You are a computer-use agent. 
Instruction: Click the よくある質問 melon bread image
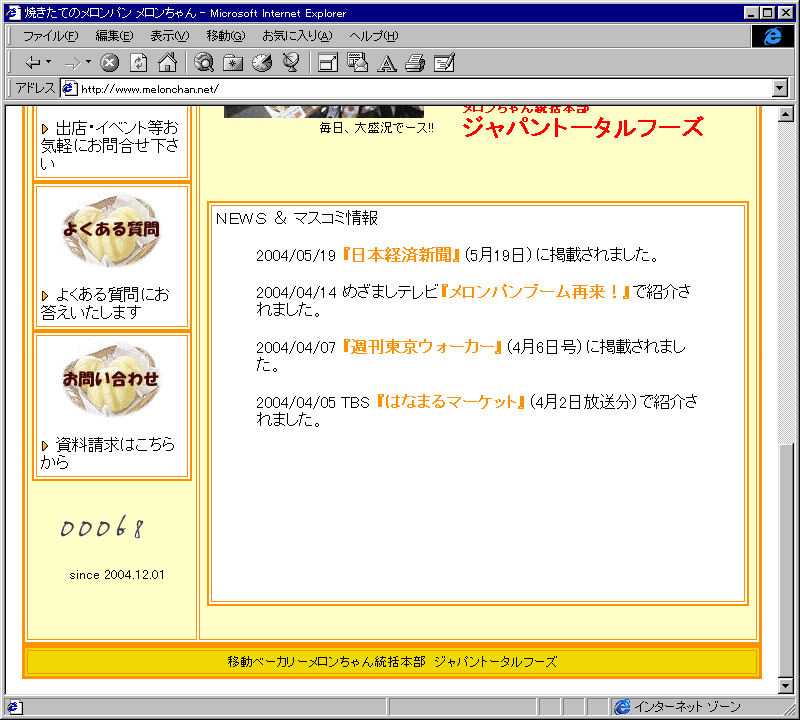111,230
